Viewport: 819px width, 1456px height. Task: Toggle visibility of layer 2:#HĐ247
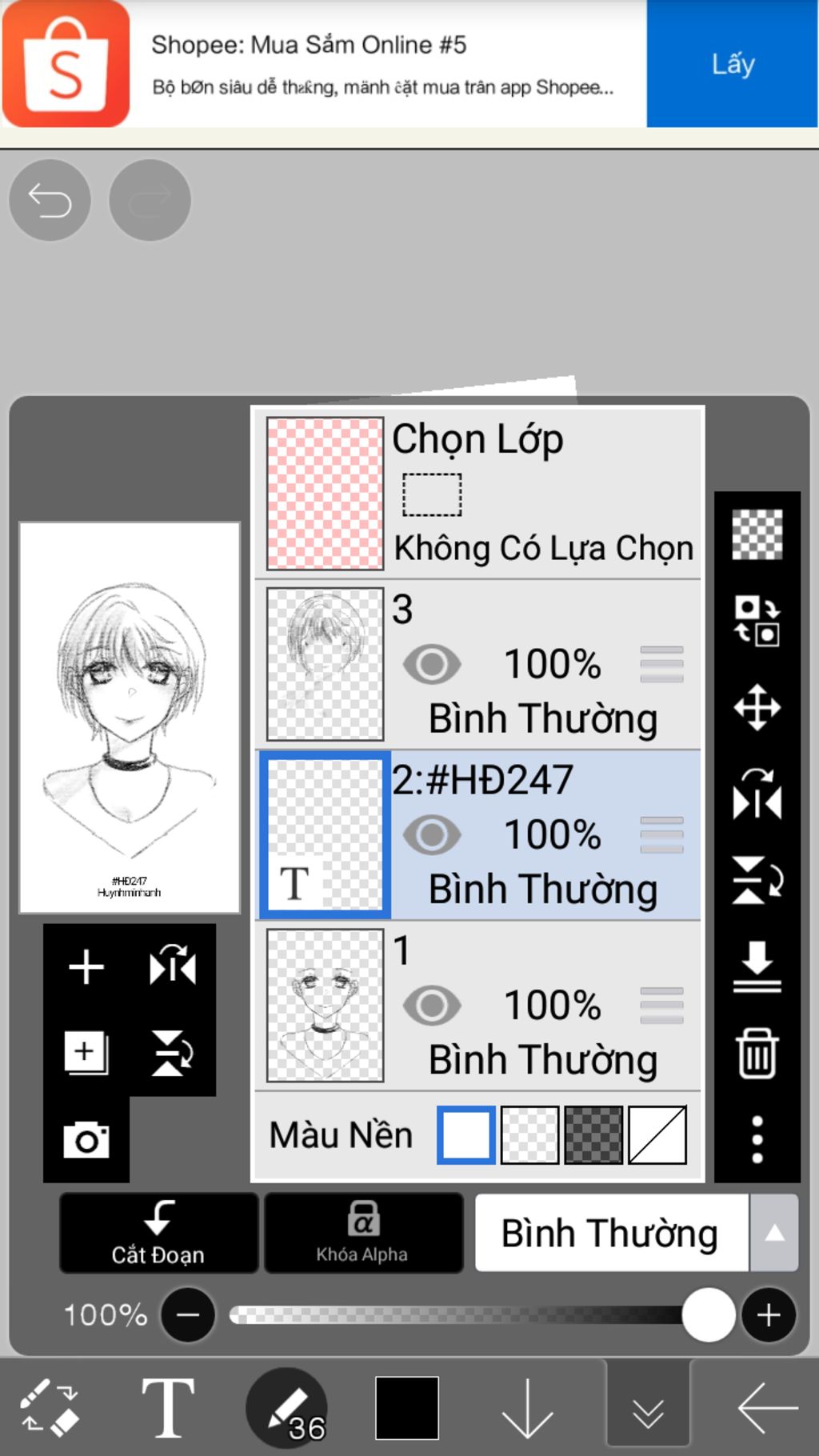tap(432, 834)
